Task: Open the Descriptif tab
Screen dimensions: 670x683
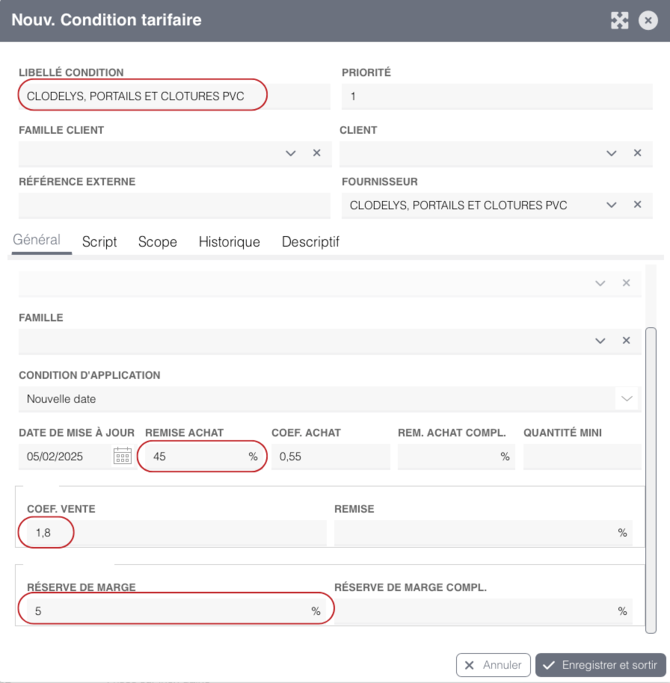Action: (x=311, y=242)
